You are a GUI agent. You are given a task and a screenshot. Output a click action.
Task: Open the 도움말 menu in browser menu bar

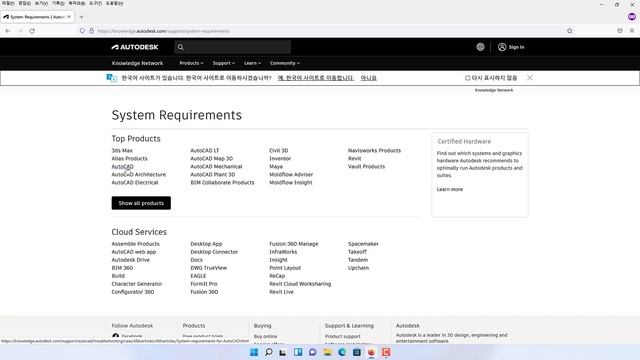pos(115,3)
